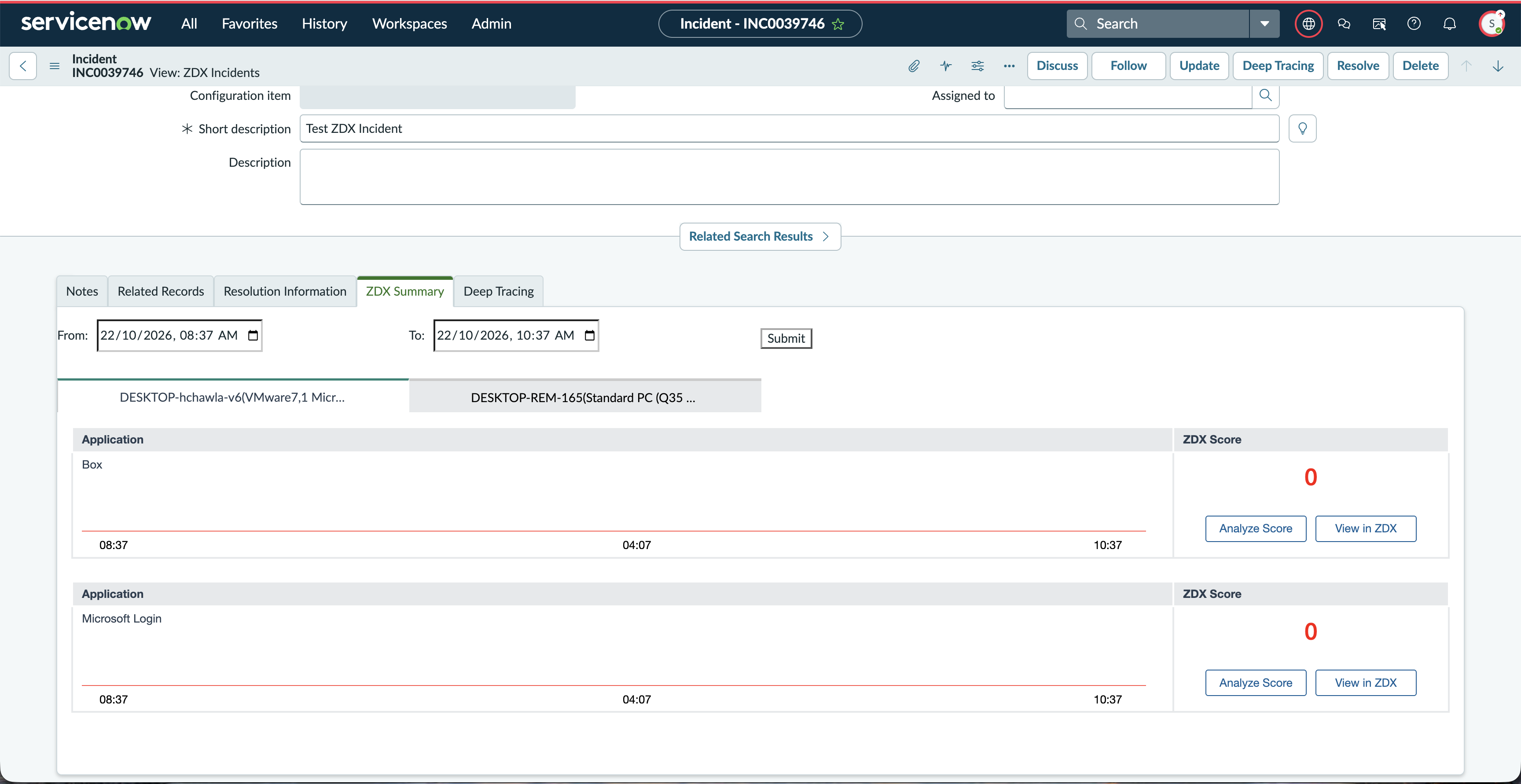Open From date calendar picker icon
Viewport: 1521px width, 784px height.
pyautogui.click(x=253, y=335)
